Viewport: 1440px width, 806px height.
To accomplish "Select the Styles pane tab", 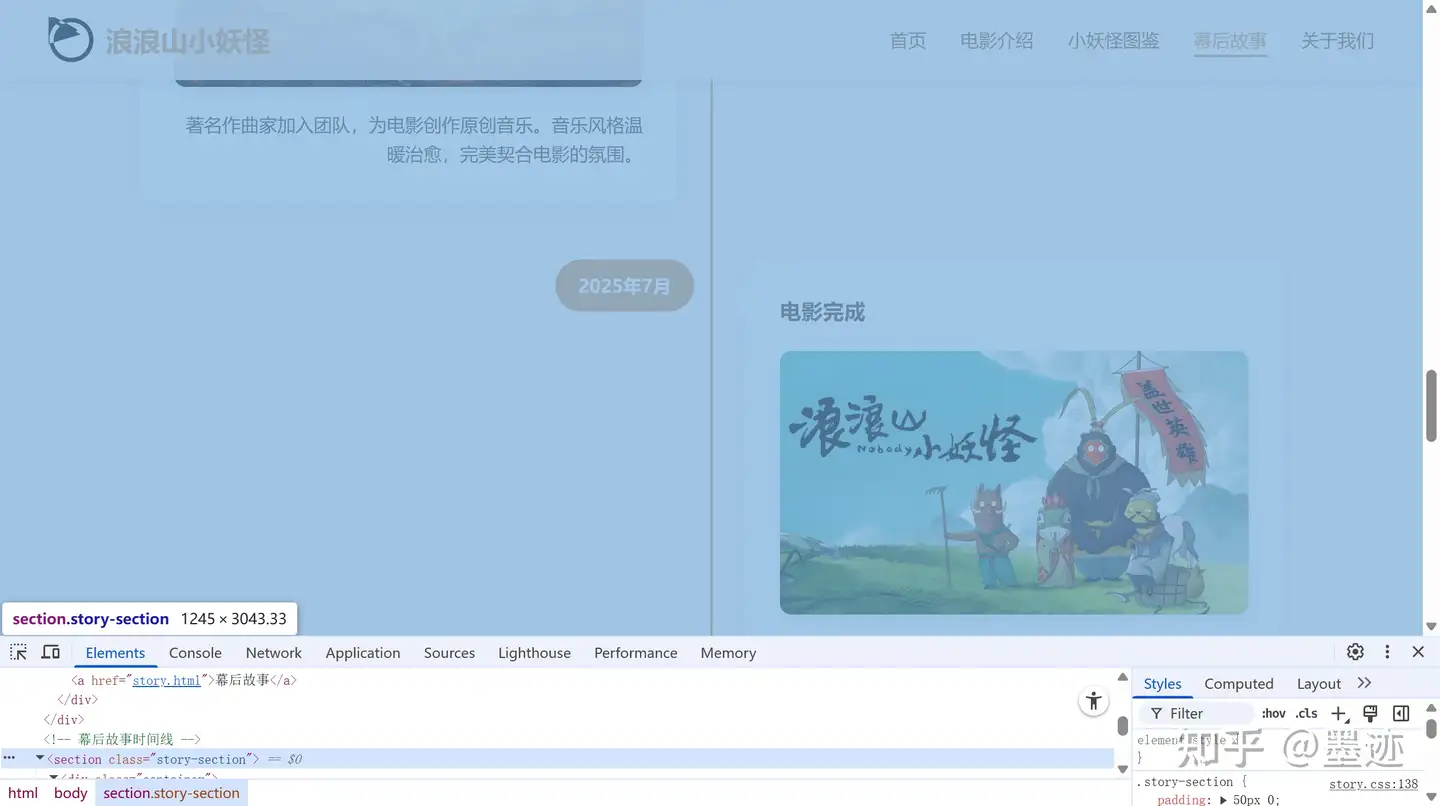I will point(1162,684).
